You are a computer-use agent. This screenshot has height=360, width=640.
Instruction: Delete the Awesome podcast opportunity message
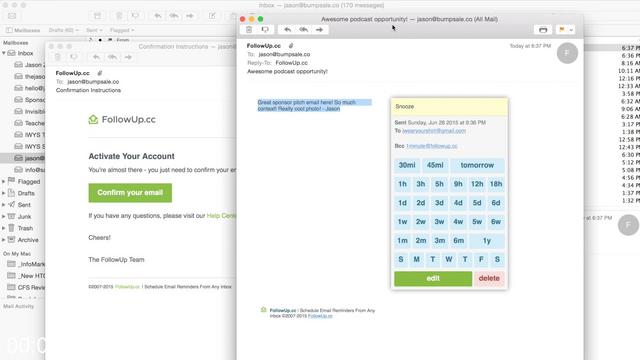pyautogui.click(x=249, y=29)
